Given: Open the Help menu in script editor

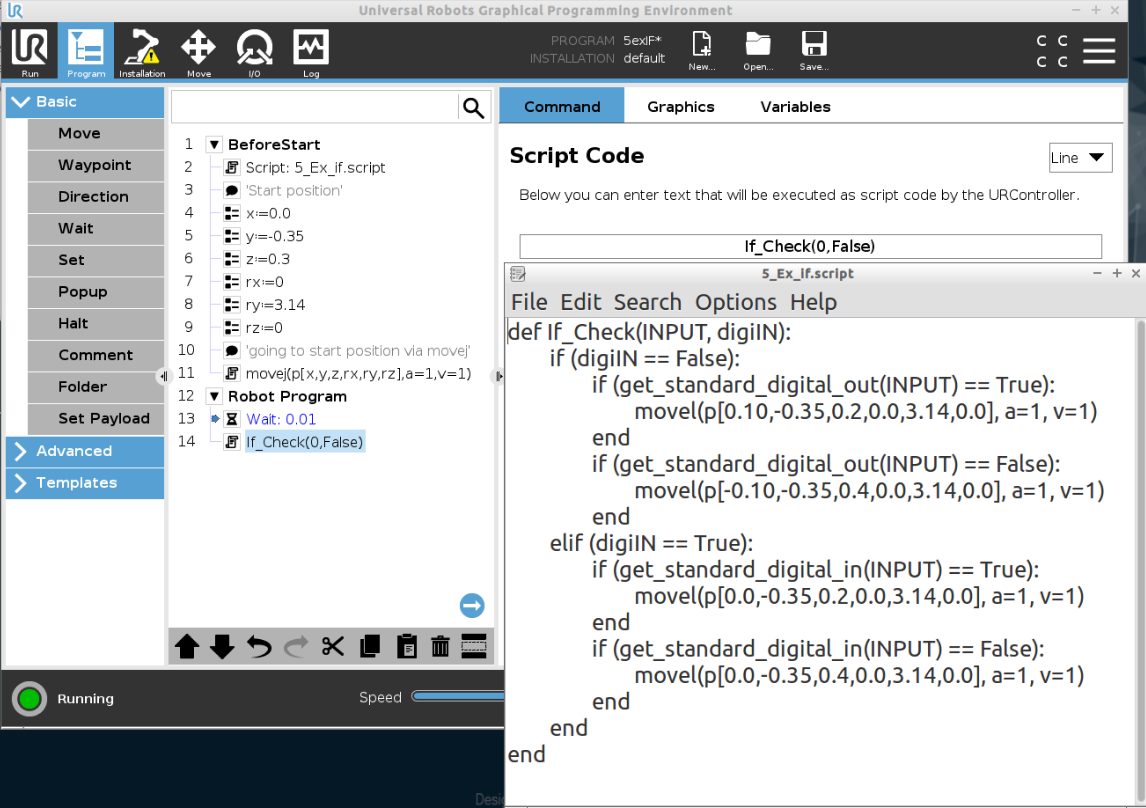Looking at the screenshot, I should pyautogui.click(x=813, y=302).
